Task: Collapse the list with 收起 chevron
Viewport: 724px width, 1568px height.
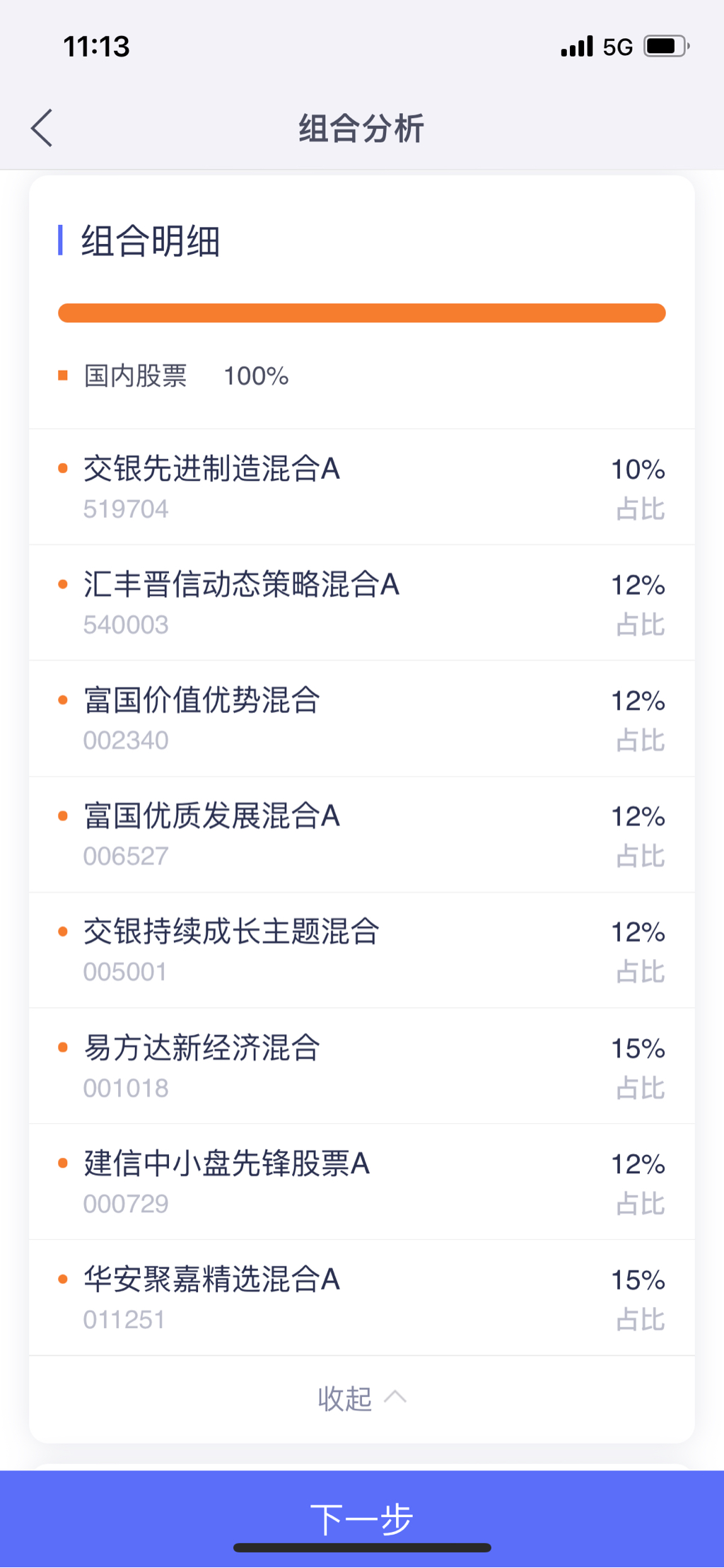Action: tap(361, 1398)
